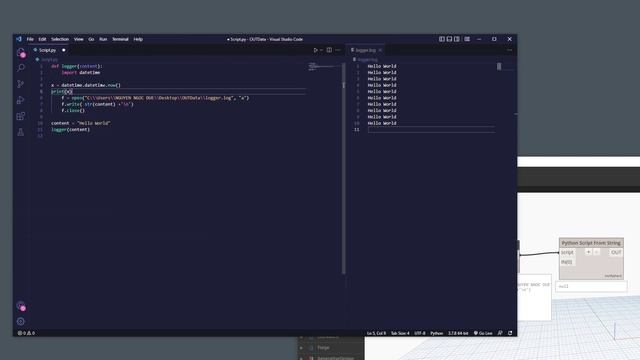This screenshot has width=640, height=360.
Task: Add an input with the + button on the Dynamo node
Action: click(588, 252)
